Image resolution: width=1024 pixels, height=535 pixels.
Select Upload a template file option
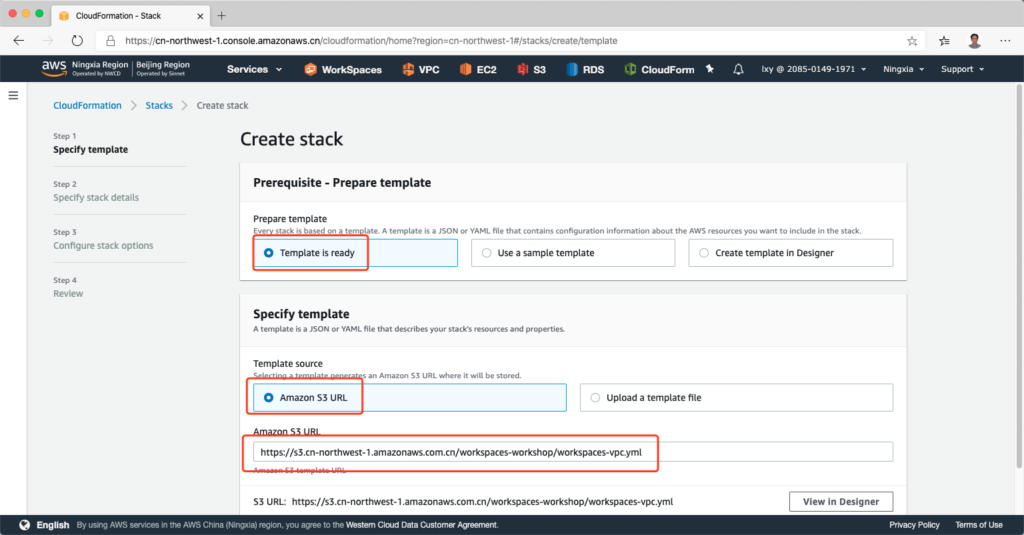coord(595,397)
